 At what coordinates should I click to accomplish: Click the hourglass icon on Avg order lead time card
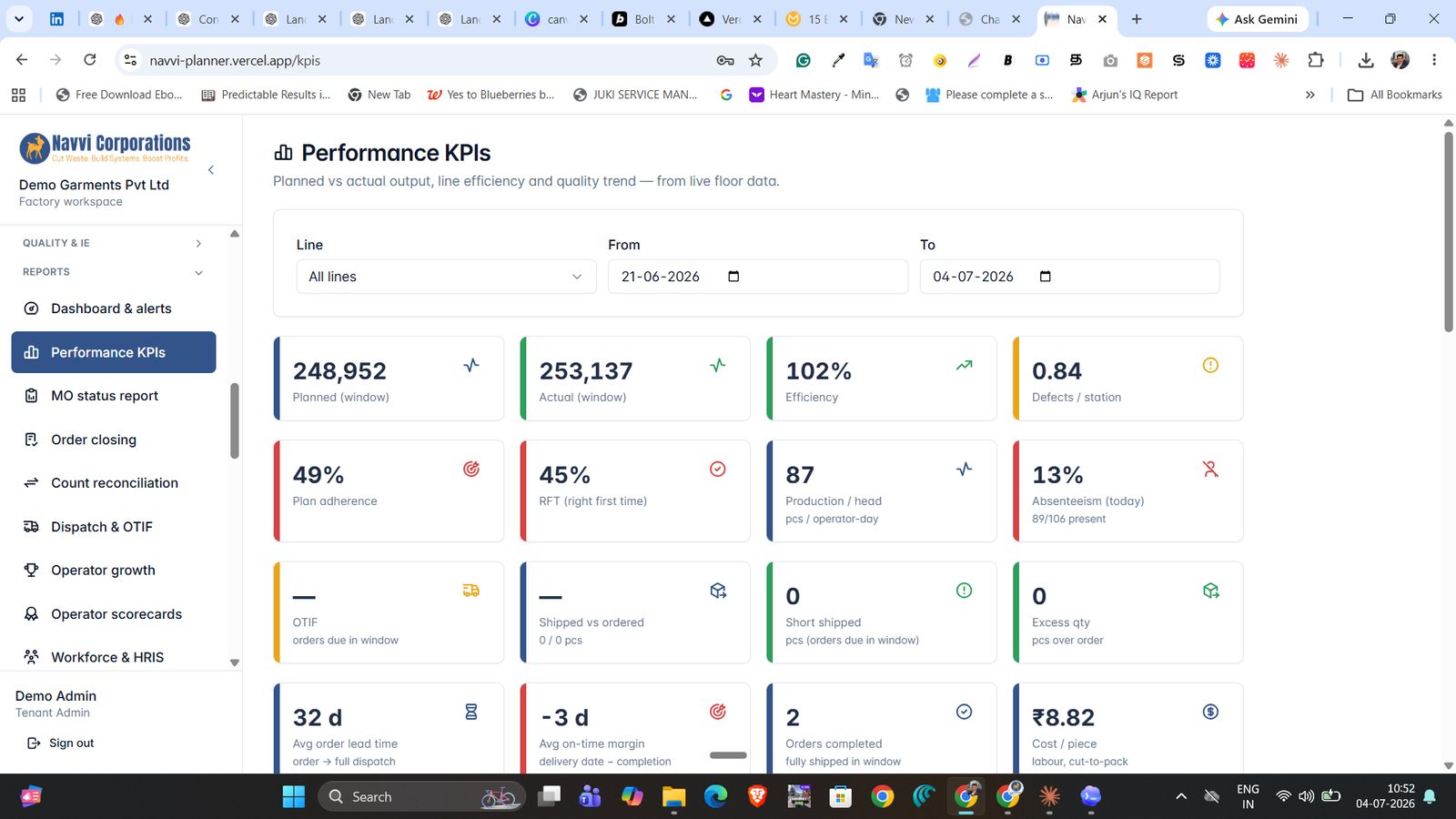(x=471, y=712)
